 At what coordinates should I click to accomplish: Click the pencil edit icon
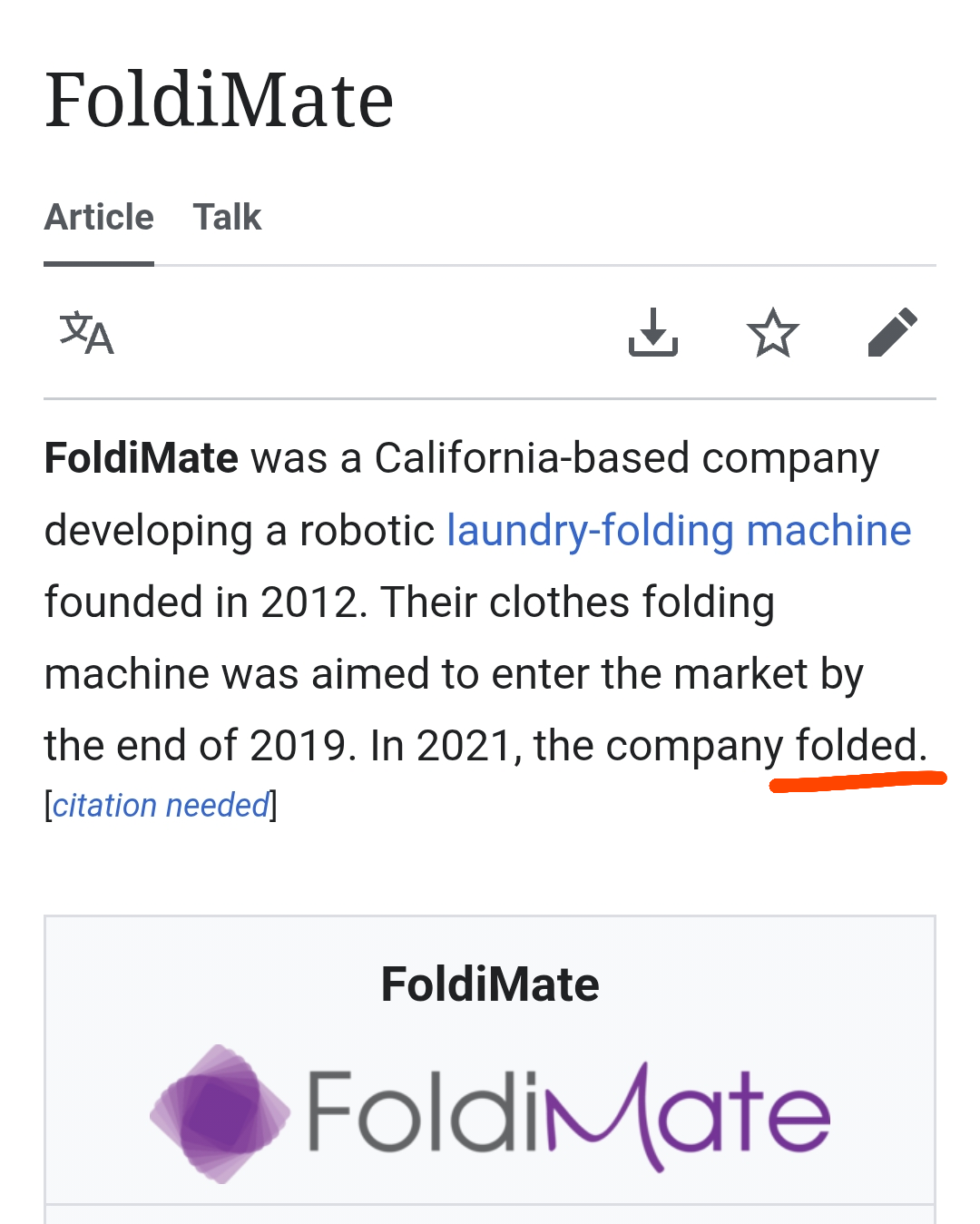[x=892, y=332]
